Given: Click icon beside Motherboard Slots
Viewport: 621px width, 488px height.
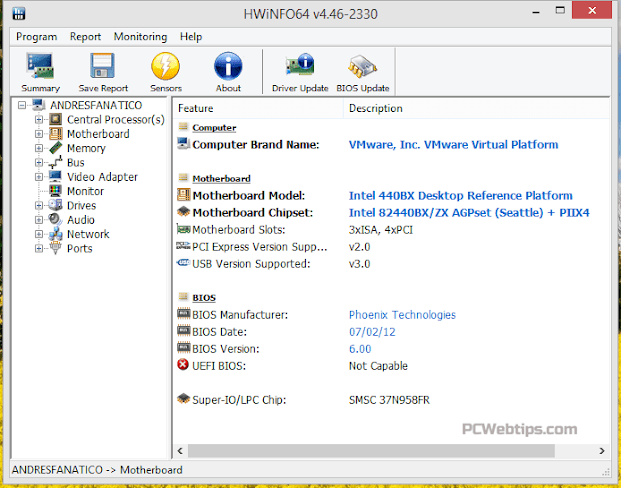Looking at the screenshot, I should 183,229.
